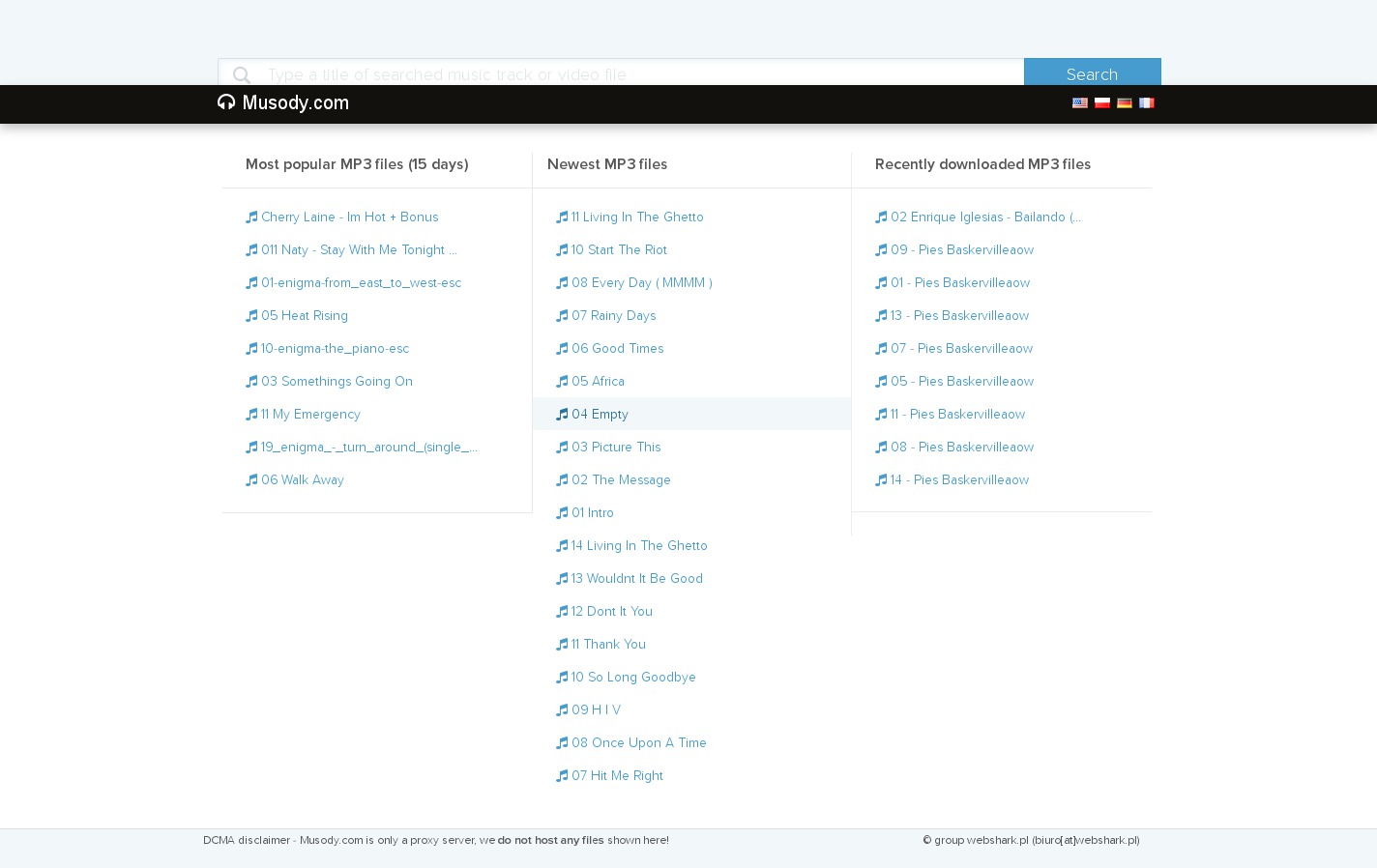This screenshot has height=868, width=1377.
Task: Choose the French flag language icon
Action: (1146, 103)
